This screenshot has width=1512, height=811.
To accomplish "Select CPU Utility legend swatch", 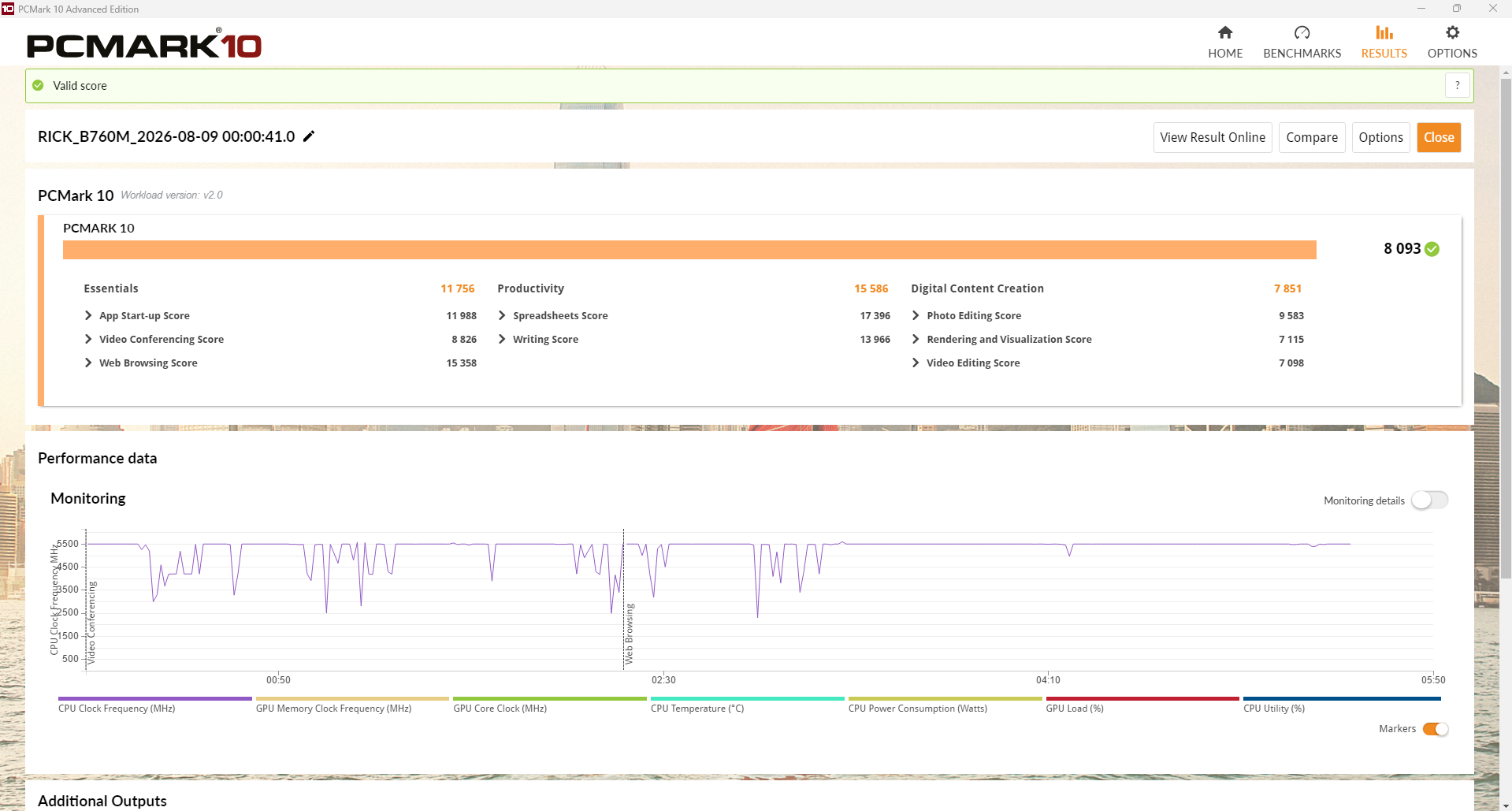I will click(1342, 698).
